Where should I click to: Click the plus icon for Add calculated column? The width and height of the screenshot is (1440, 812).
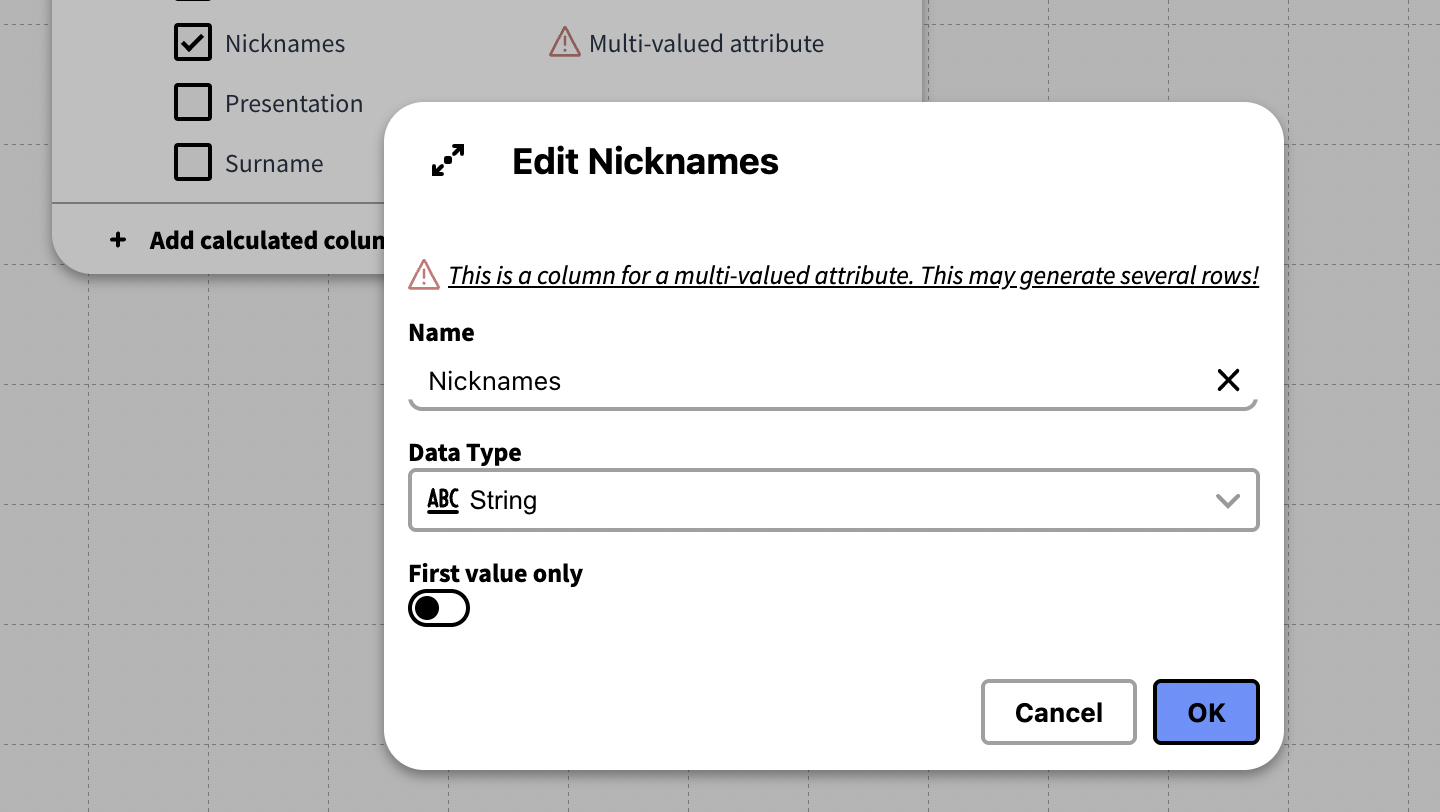point(118,241)
